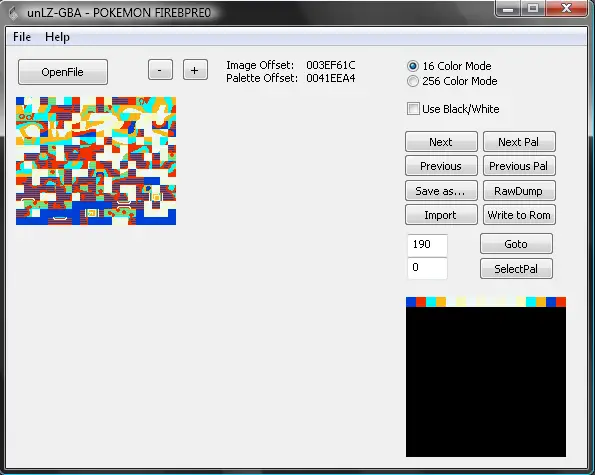The width and height of the screenshot is (595, 475).
Task: Switch to the Previous Pal palette
Action: [519, 166]
